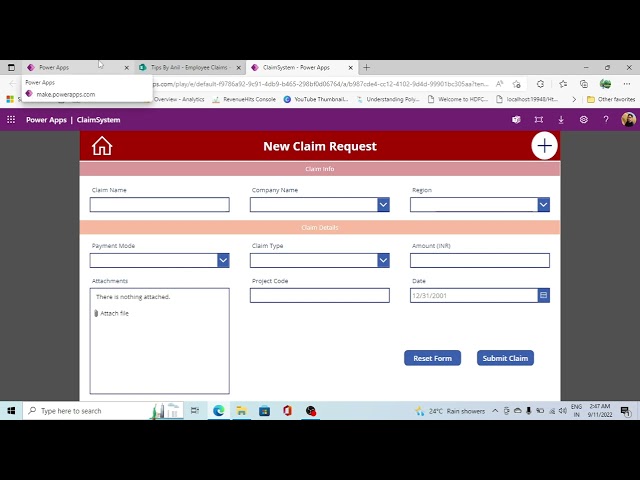Open Microsoft Store from taskbar

pos(264,411)
